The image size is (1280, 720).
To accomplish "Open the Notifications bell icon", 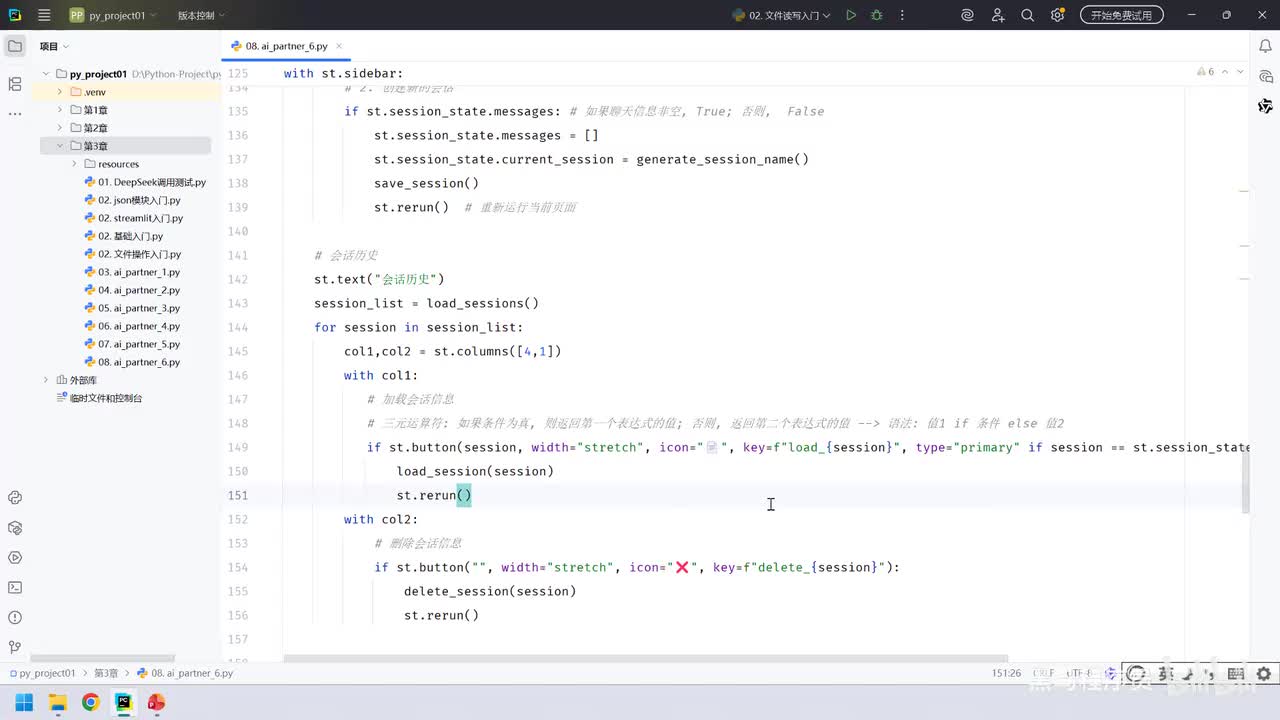I will tap(1265, 46).
